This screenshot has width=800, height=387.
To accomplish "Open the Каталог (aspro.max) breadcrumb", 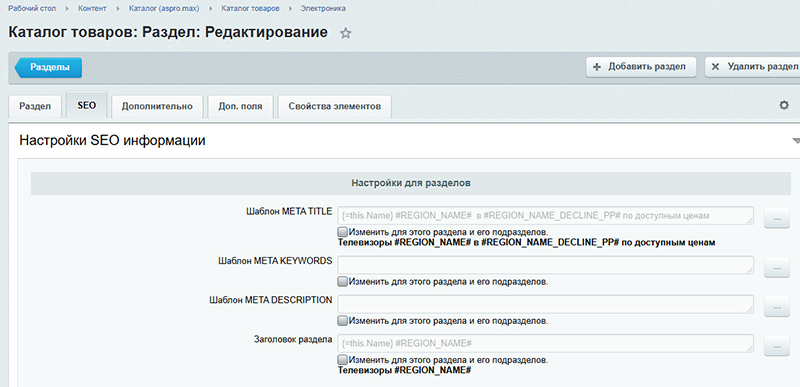I will tap(164, 9).
